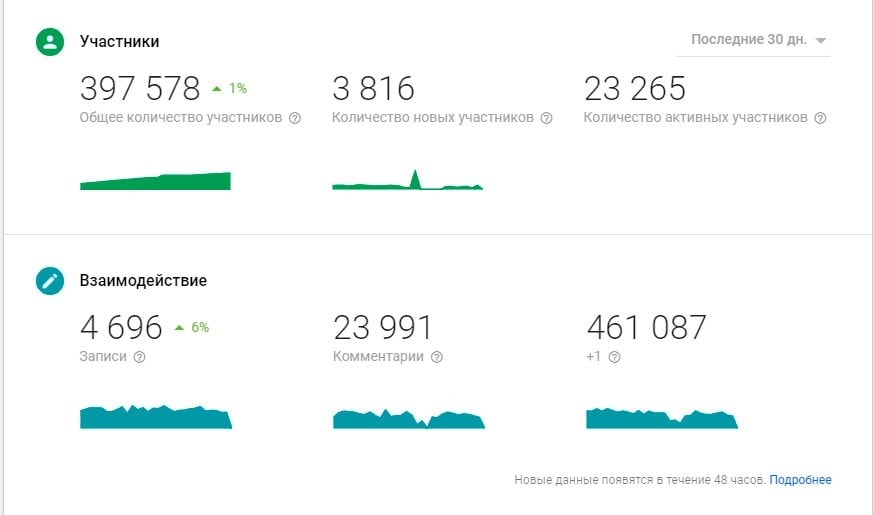Click the Взаимодействие section heading
The image size is (874, 515).
[x=143, y=280]
